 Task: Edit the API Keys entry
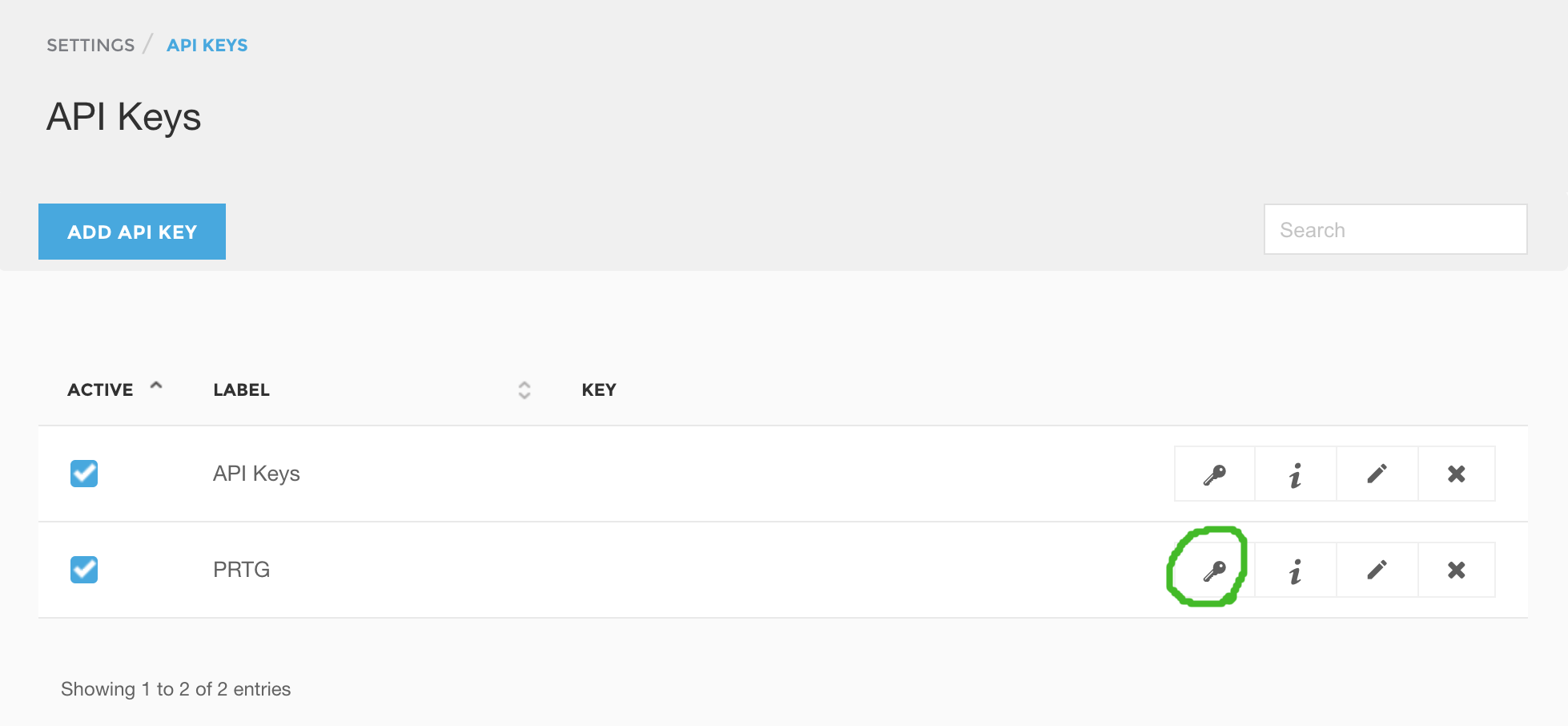tap(1376, 474)
